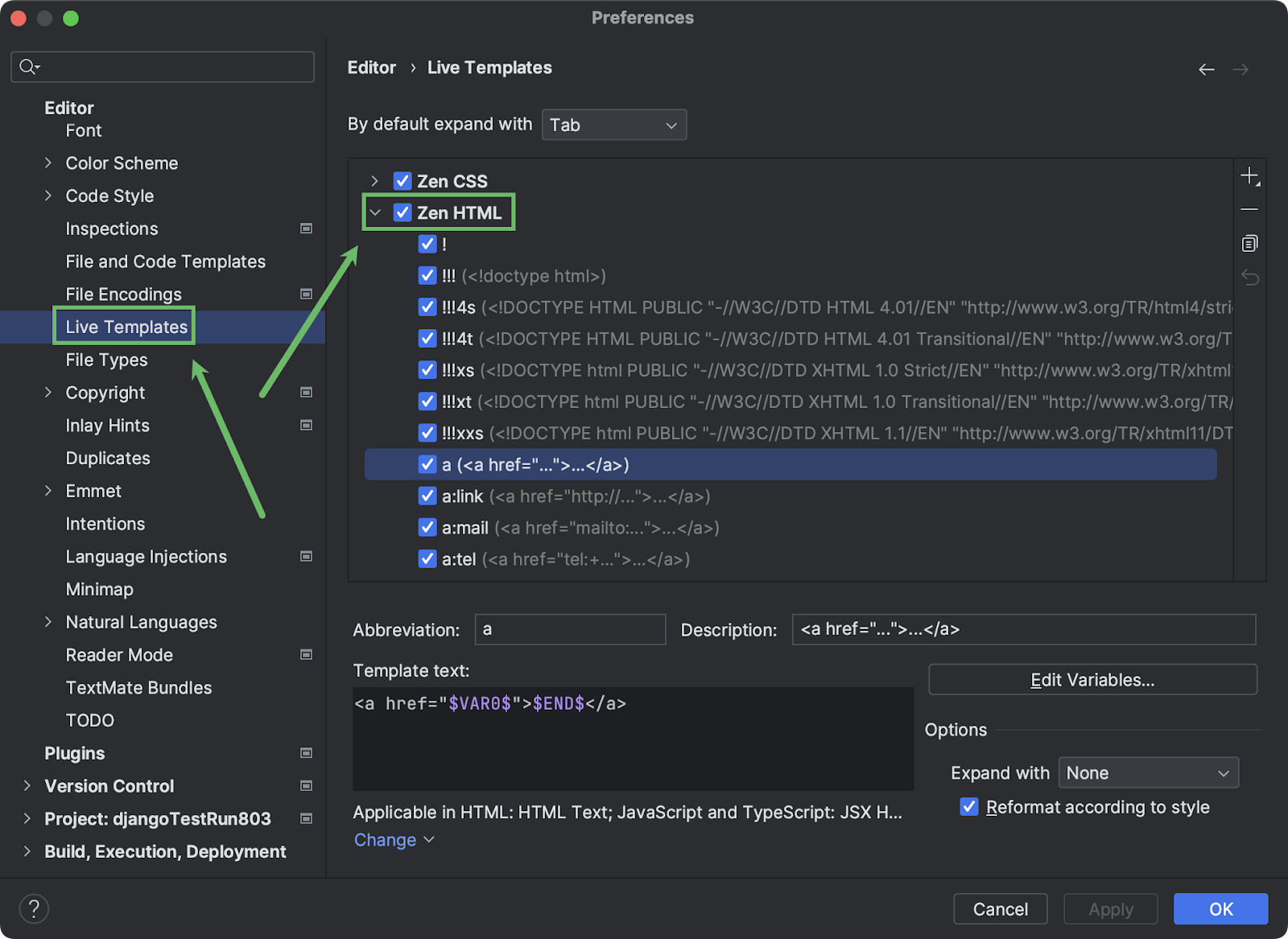The height and width of the screenshot is (939, 1288).
Task: Open the Emmet settings section
Action: [x=93, y=491]
